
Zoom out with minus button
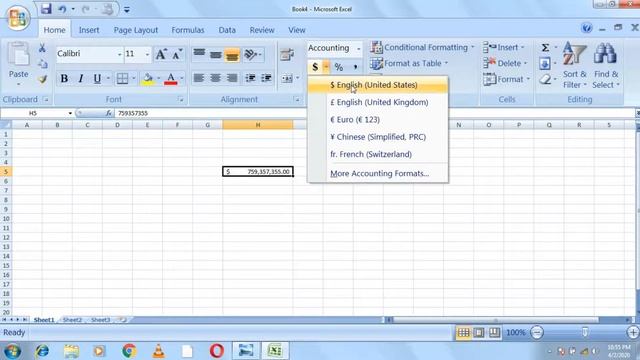537,333
